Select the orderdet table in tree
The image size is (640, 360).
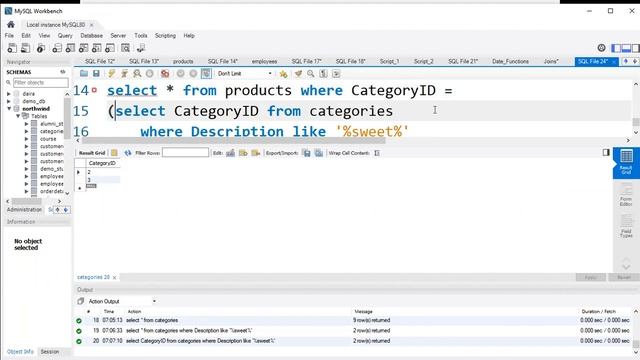pos(51,191)
